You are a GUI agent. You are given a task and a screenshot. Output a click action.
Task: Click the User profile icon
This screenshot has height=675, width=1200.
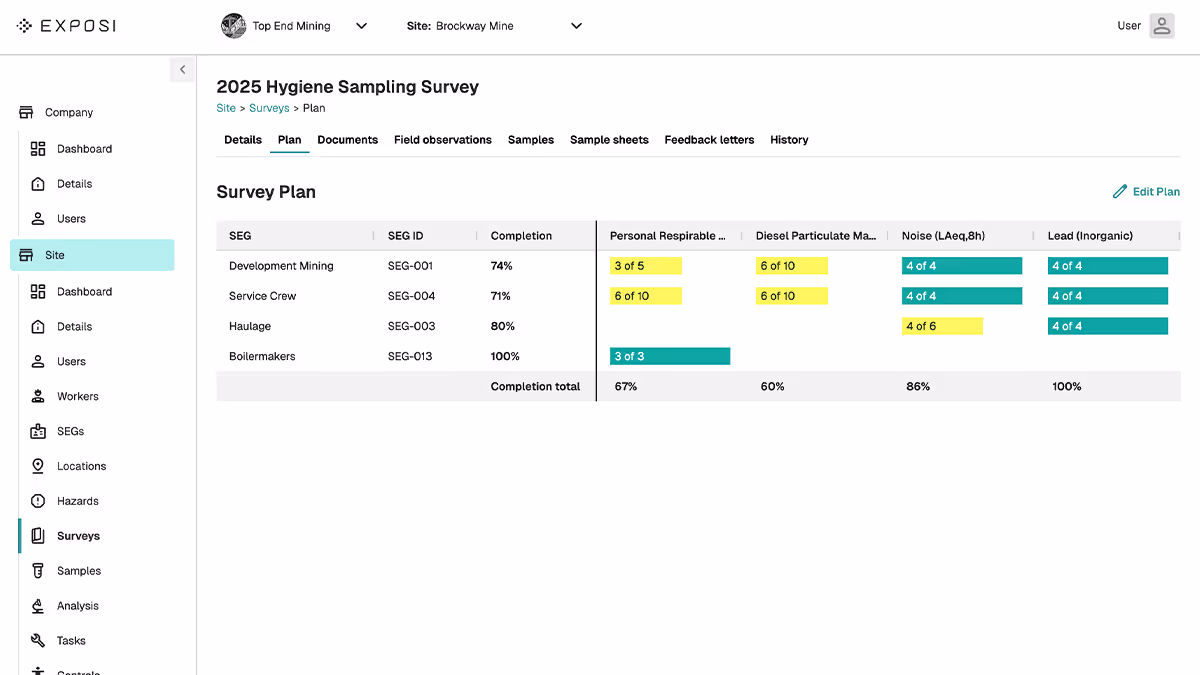click(x=1161, y=26)
